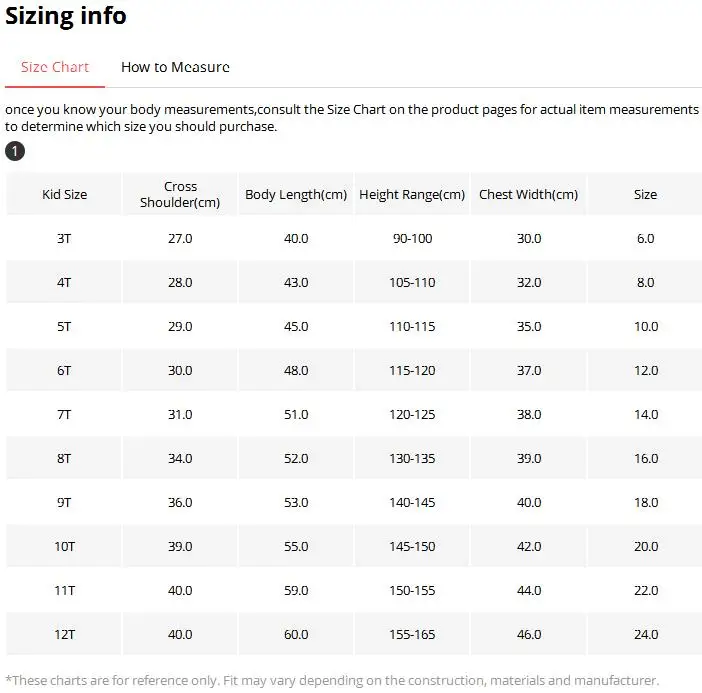
Task: Click the Sizing info heading
Action: click(66, 16)
